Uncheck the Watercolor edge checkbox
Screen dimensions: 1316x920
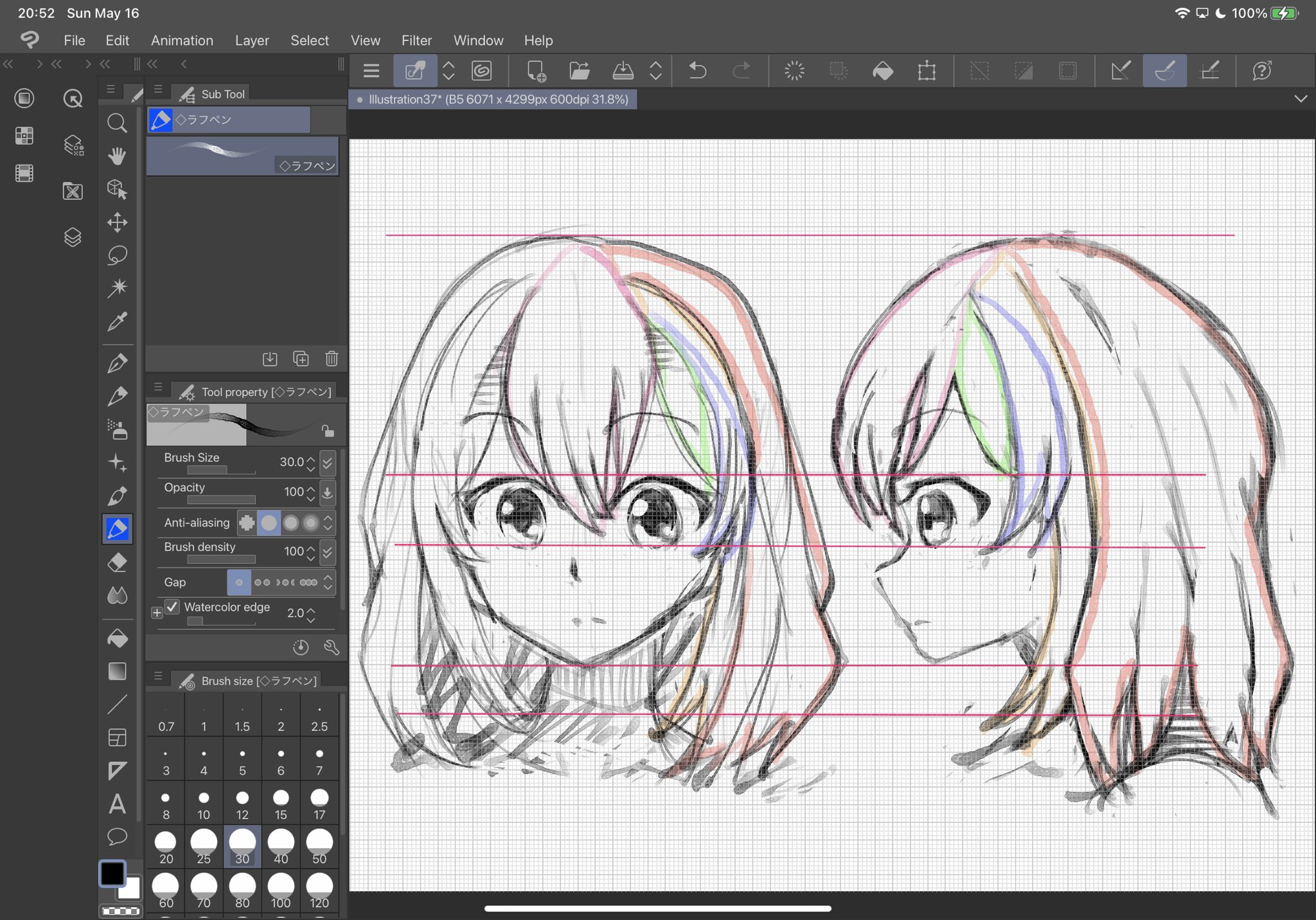pos(172,607)
